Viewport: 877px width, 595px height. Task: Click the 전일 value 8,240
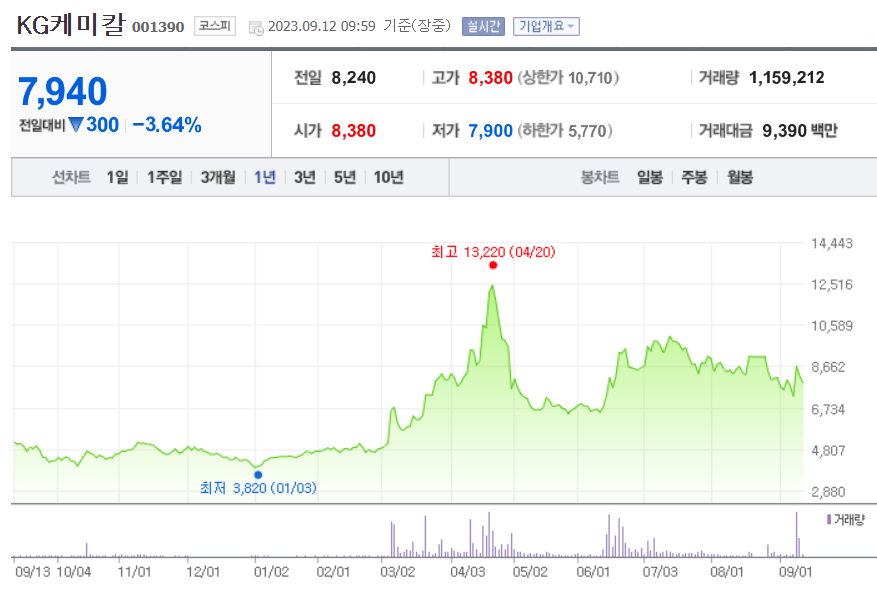353,78
